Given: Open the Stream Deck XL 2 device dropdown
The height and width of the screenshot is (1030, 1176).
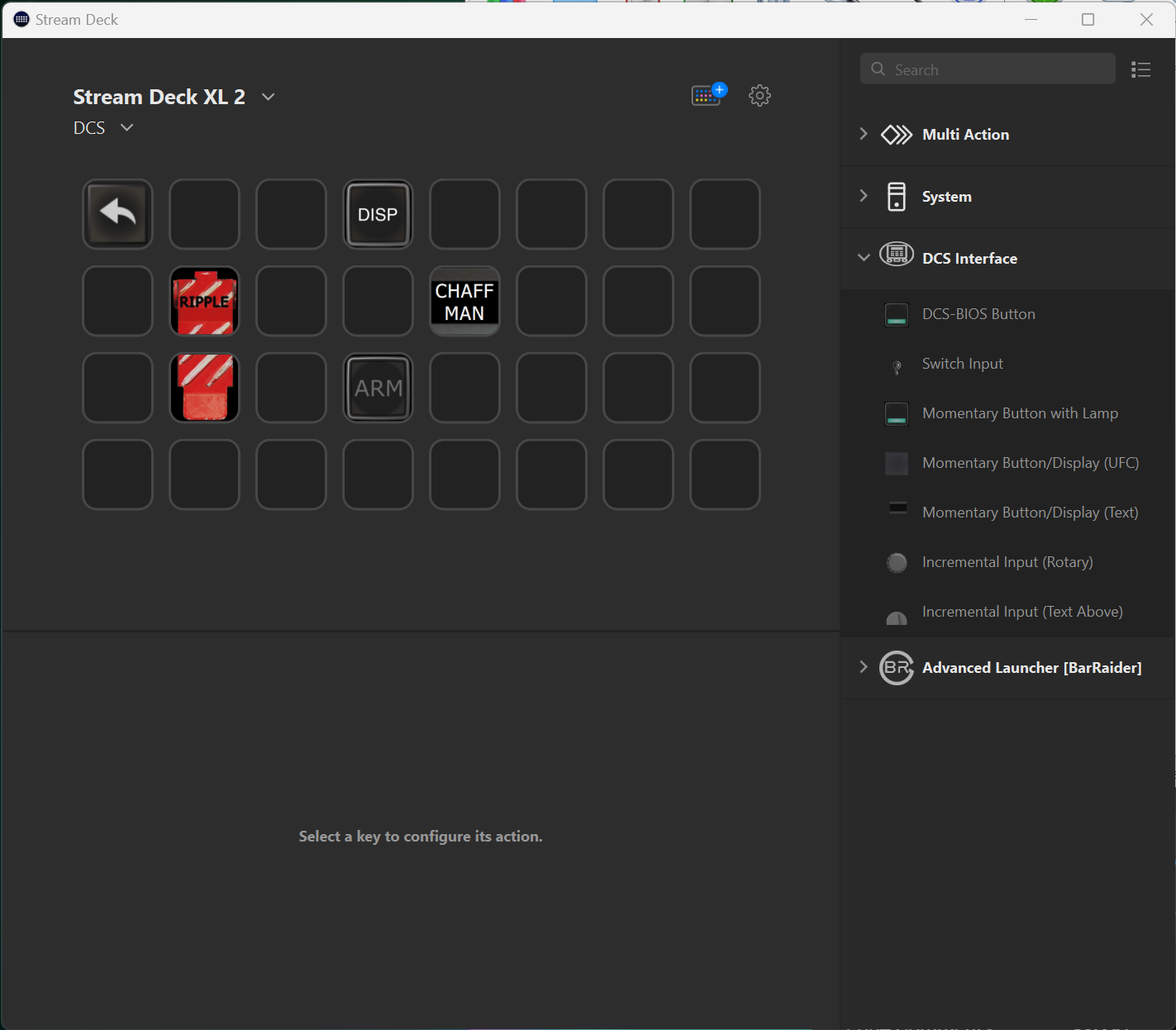Looking at the screenshot, I should pos(268,97).
